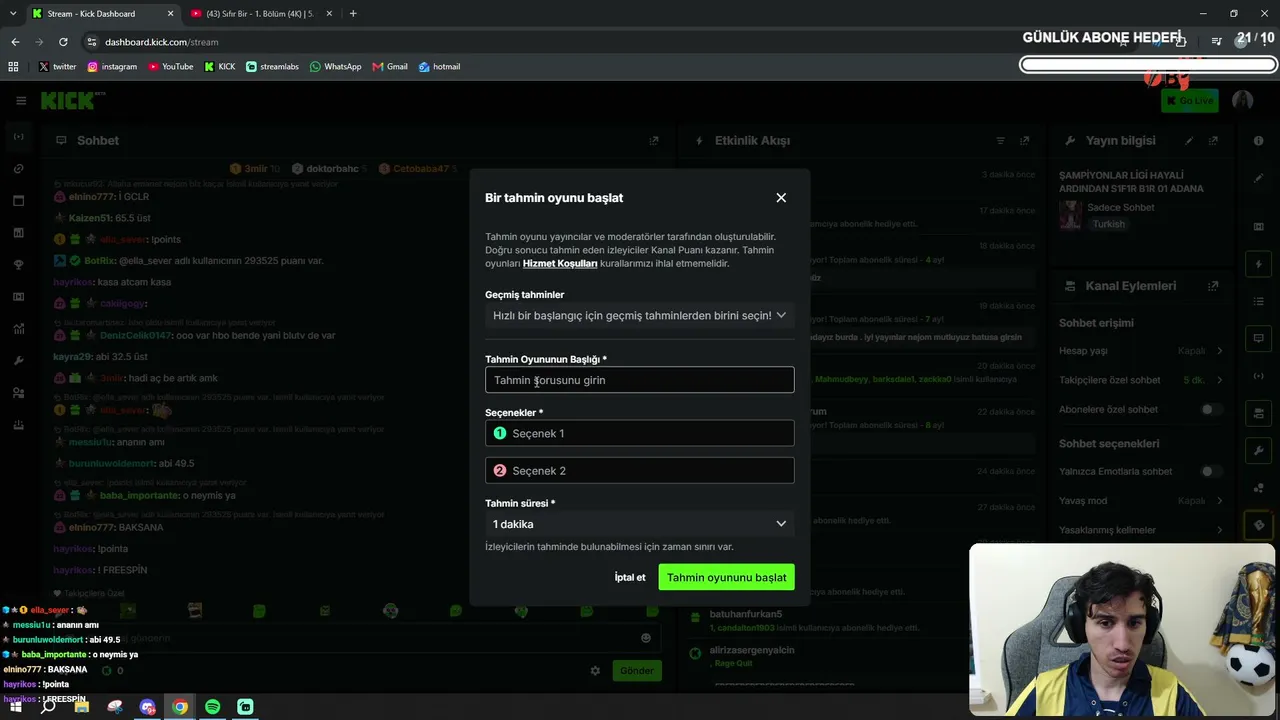Open the hotmail bookmark
Screen dimensions: 1280x720
tap(439, 67)
